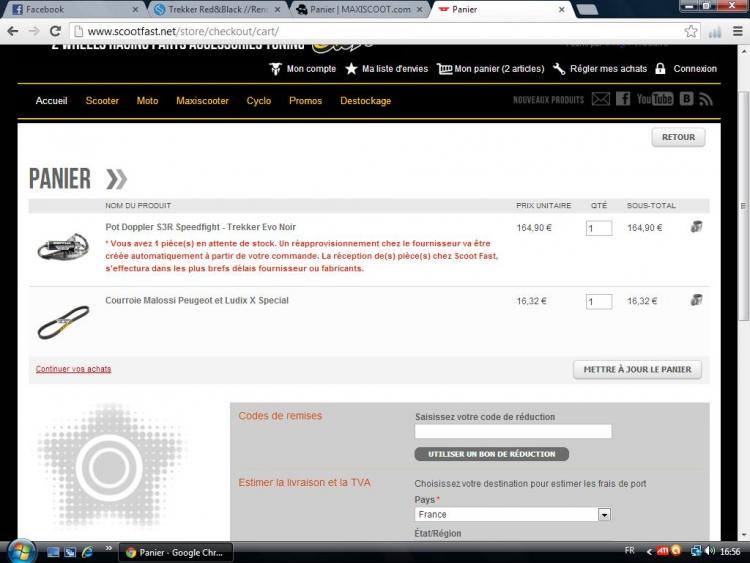The image size is (750, 563).
Task: Open the Promos menu
Action: (305, 100)
